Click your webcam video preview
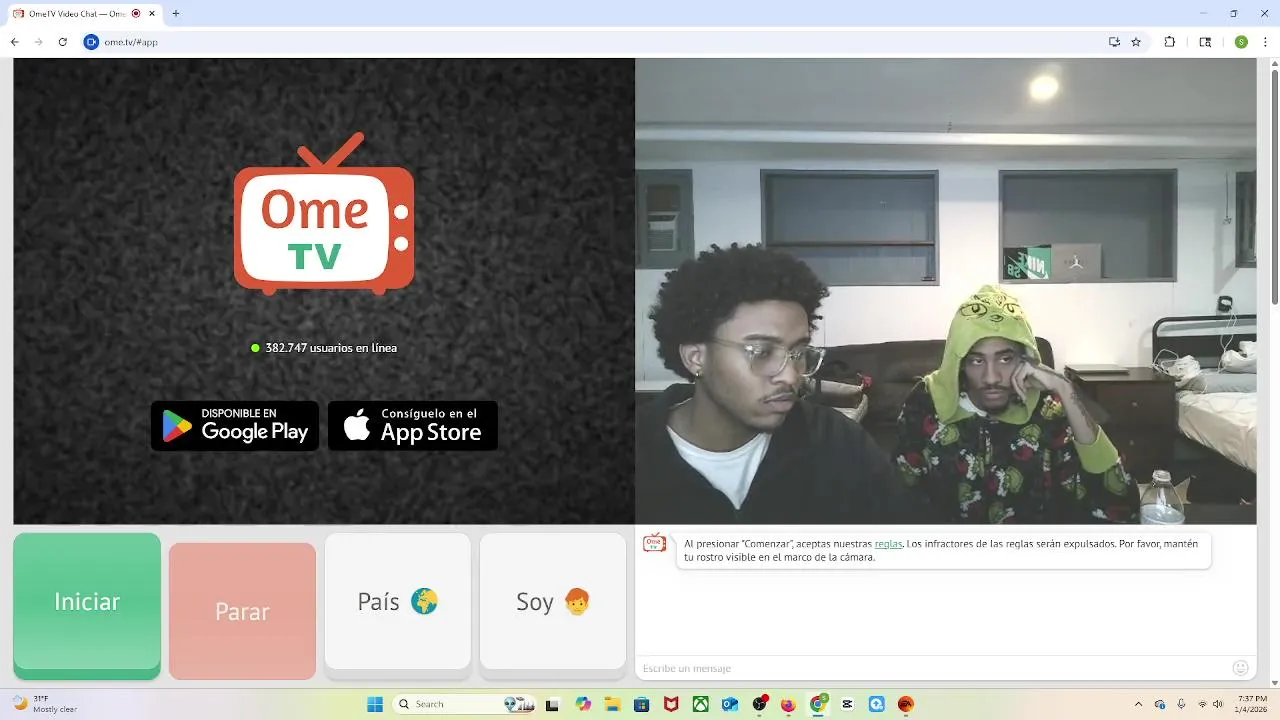Viewport: 1280px width, 720px height. point(945,291)
